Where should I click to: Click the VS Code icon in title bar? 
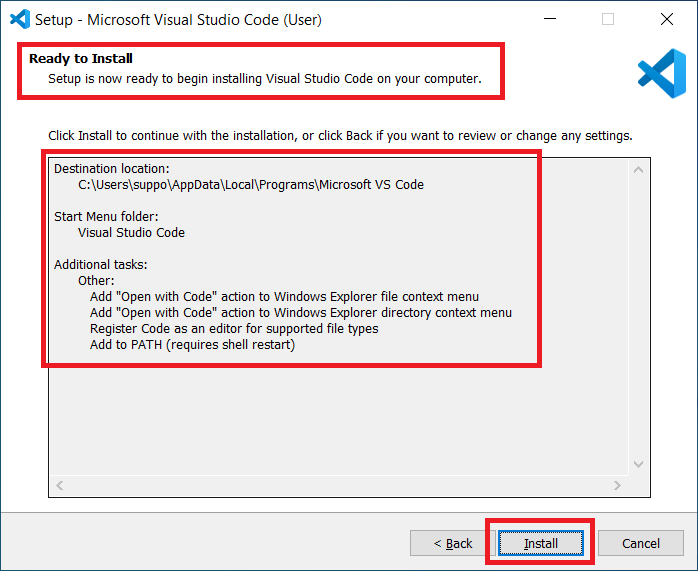20,19
